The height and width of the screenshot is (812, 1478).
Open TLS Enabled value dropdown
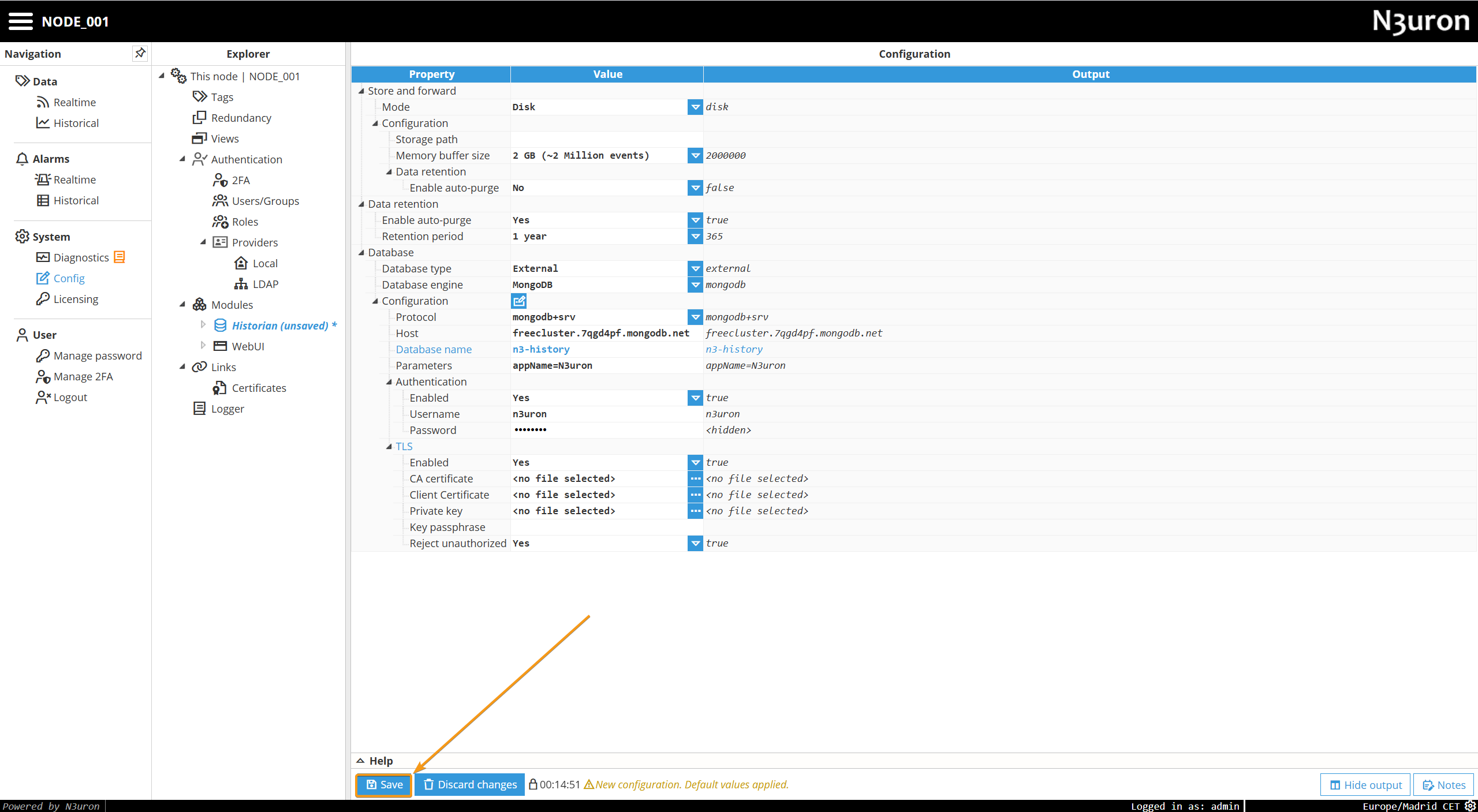pyautogui.click(x=695, y=462)
